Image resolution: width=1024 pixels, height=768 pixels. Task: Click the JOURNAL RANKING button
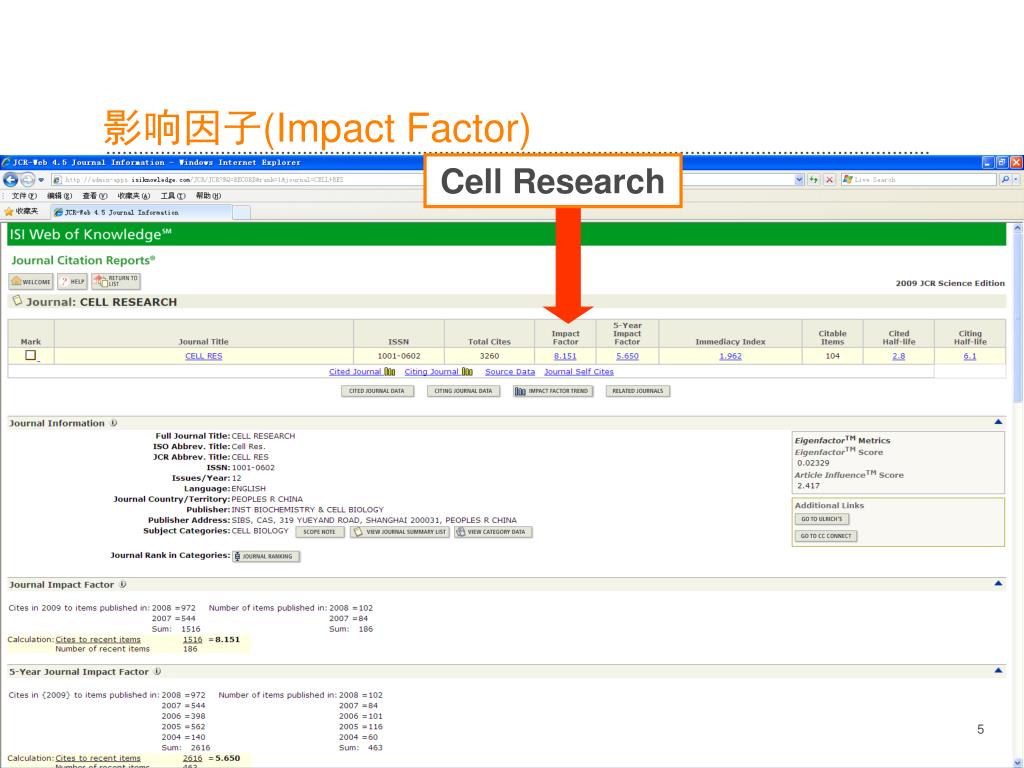266,556
